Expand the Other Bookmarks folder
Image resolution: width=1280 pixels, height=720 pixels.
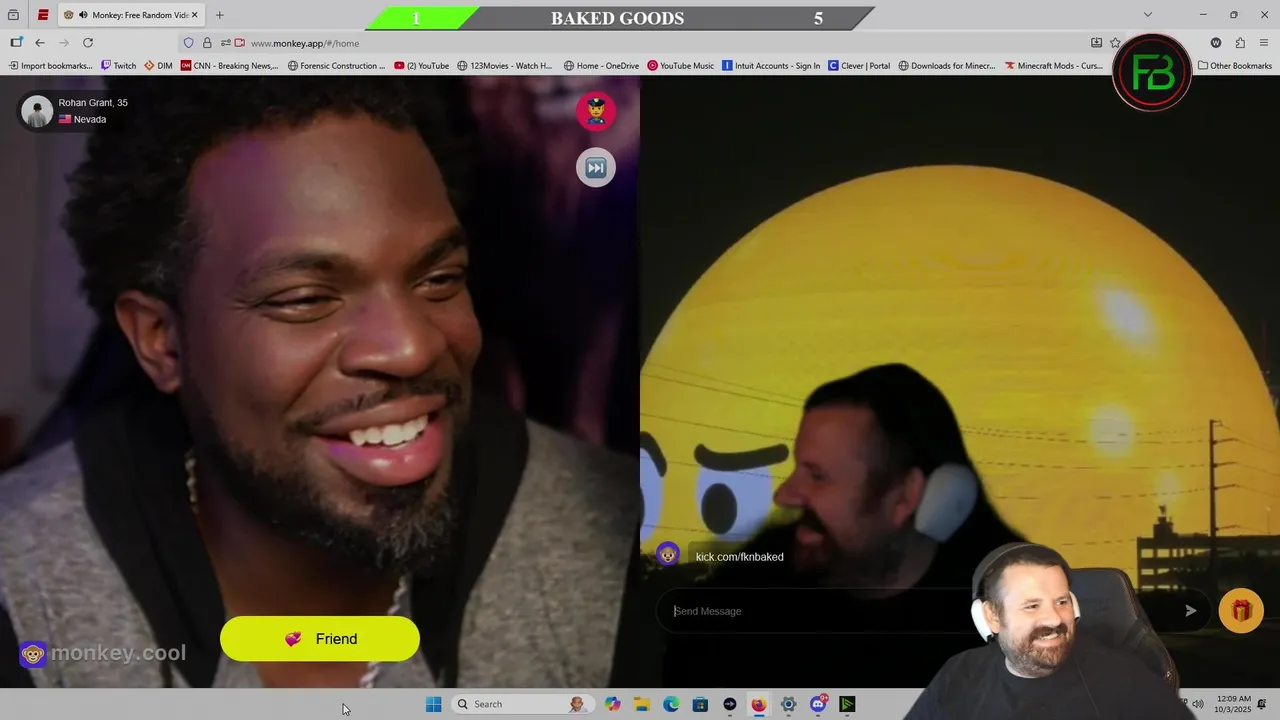pyautogui.click(x=1234, y=66)
